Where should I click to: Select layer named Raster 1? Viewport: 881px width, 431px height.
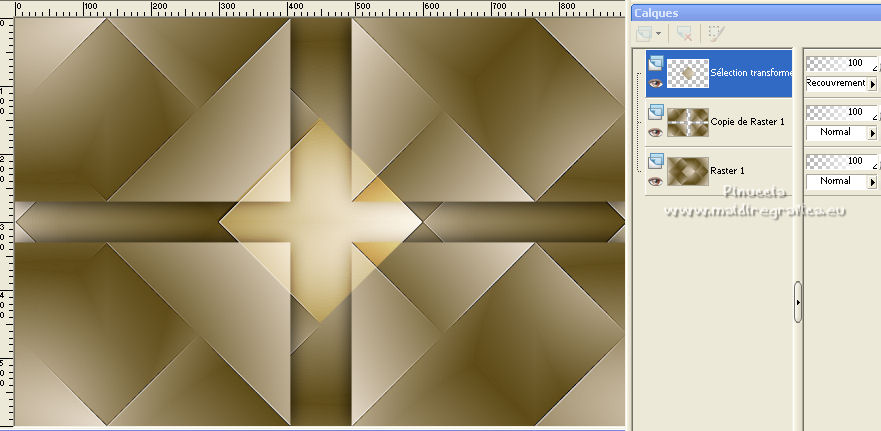[x=729, y=170]
